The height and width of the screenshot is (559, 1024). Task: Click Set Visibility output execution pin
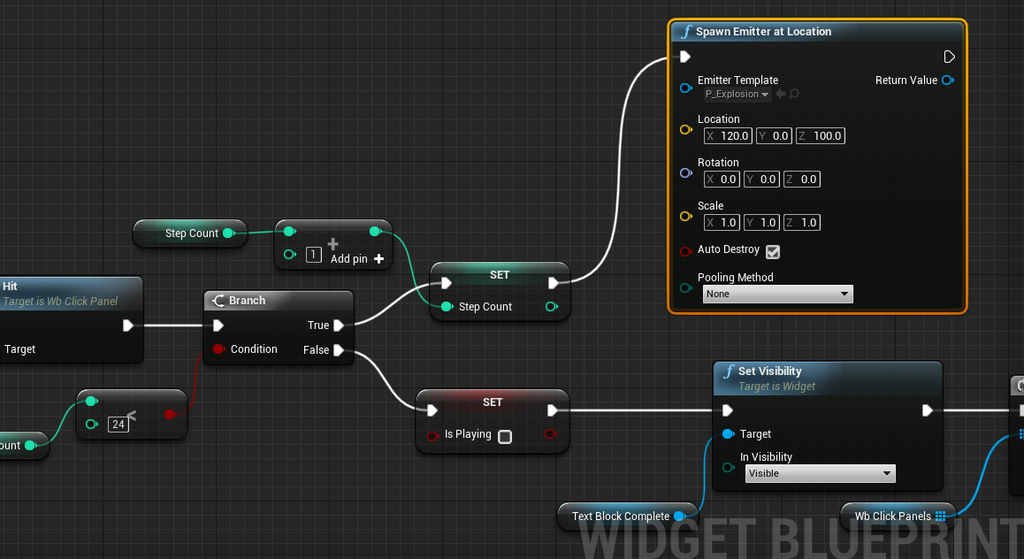927,410
